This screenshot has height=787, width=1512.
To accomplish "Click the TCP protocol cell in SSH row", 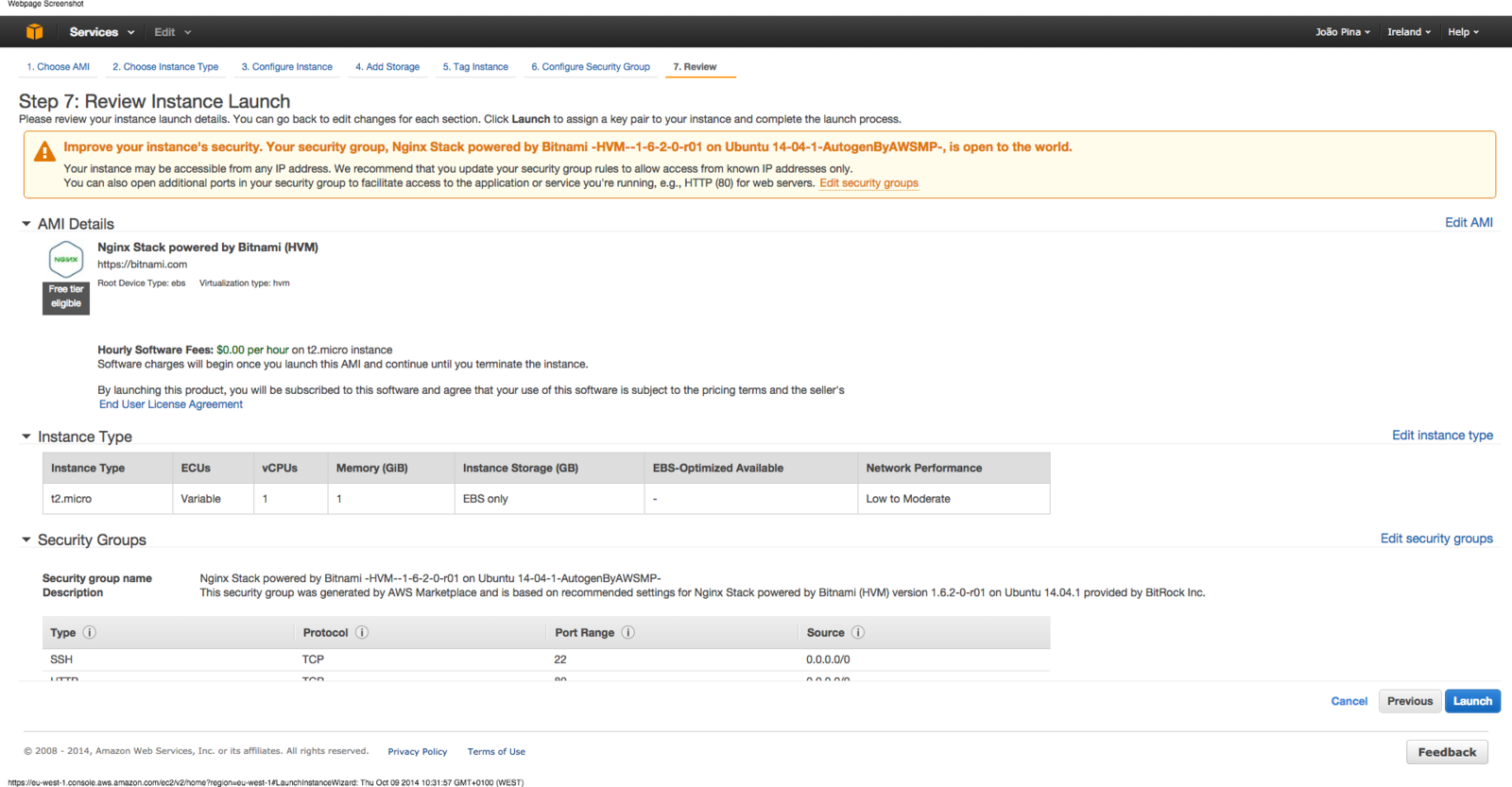I will (x=313, y=659).
